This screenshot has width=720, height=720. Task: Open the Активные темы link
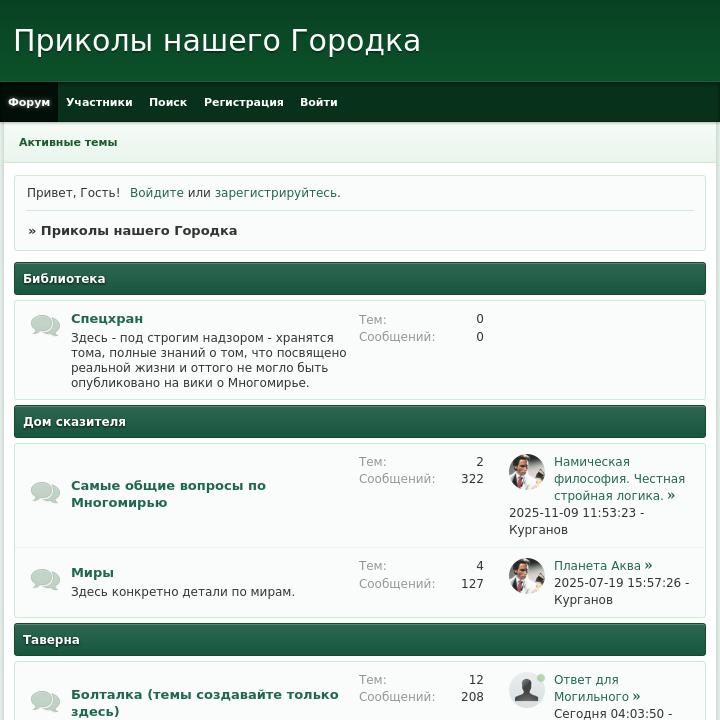coord(68,142)
